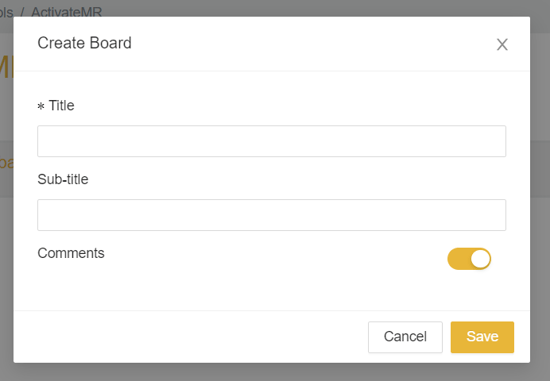Focus the Sub-title text box
This screenshot has height=381, width=550.
(x=271, y=215)
